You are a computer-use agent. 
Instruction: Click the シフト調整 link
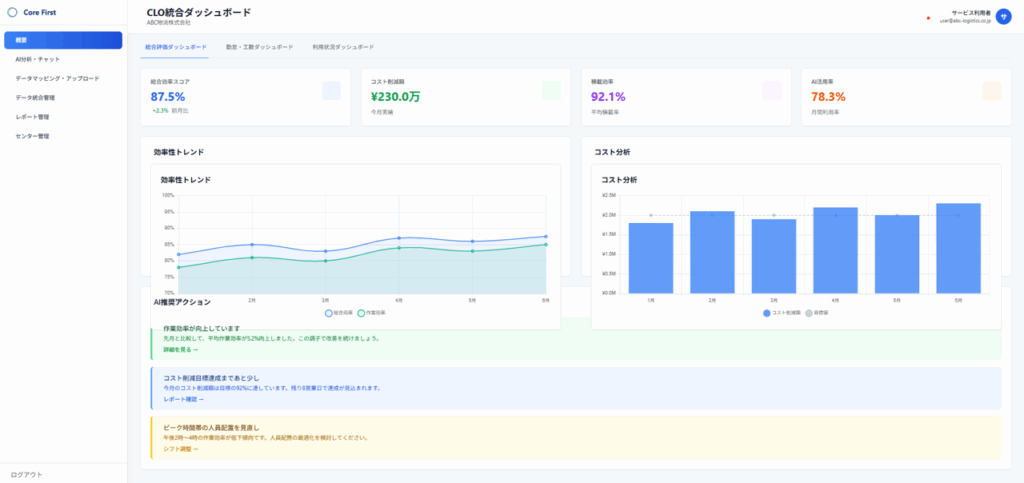coord(180,449)
